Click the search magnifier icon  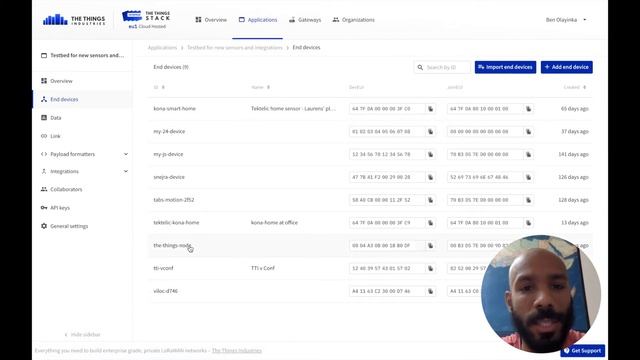click(420, 67)
